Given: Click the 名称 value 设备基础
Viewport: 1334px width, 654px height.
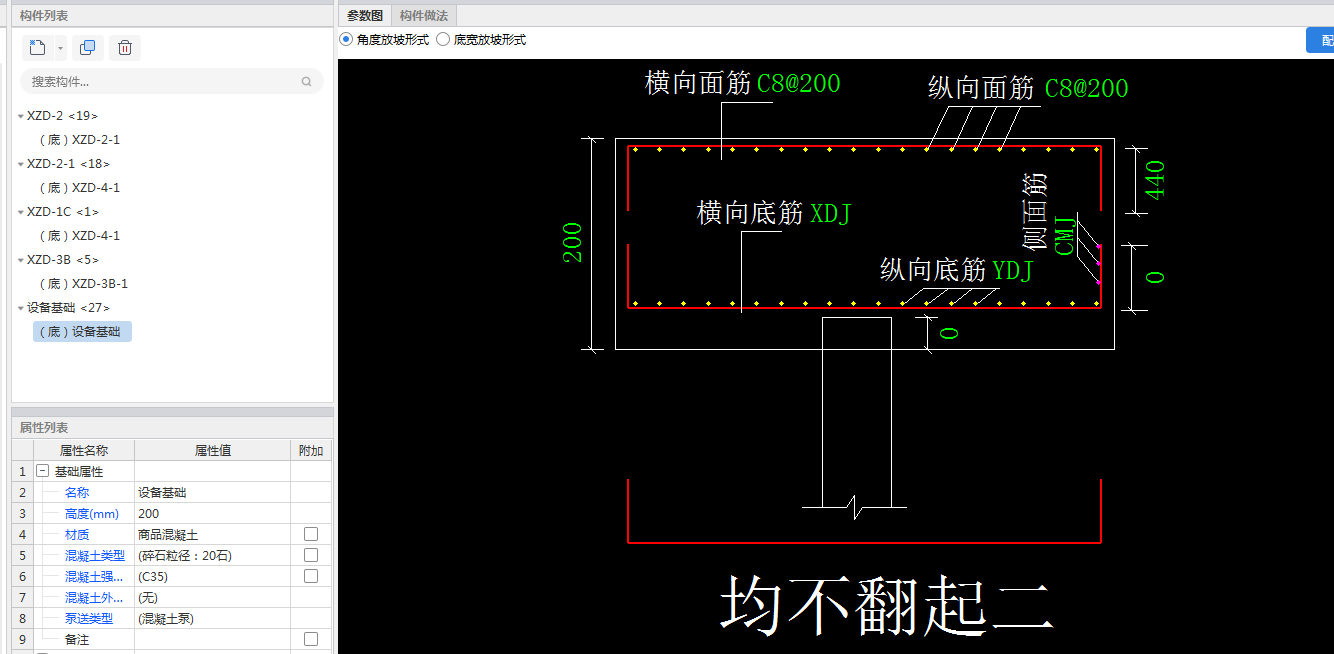Looking at the screenshot, I should click(212, 492).
